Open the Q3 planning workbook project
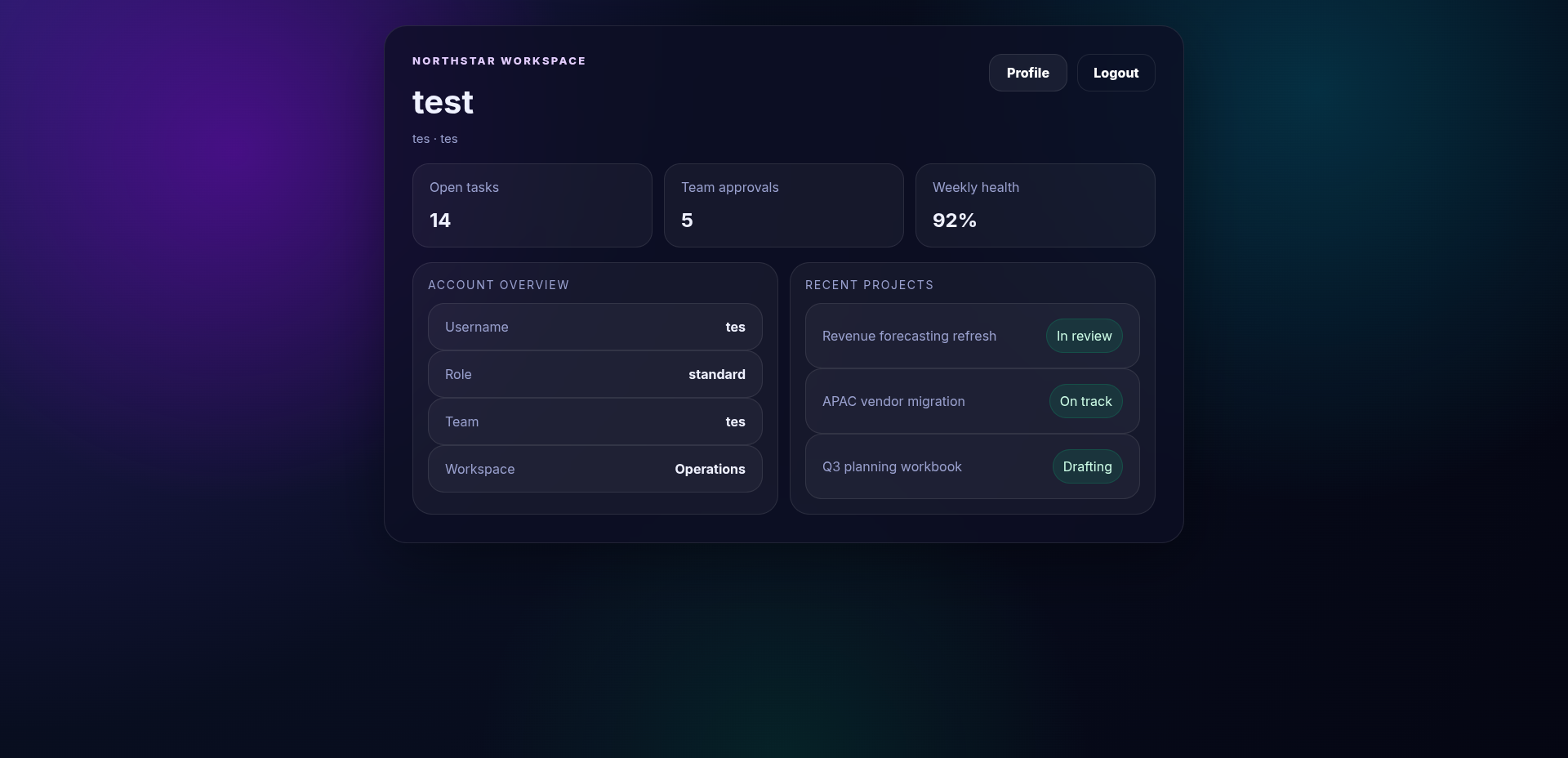1568x758 pixels. [x=892, y=466]
